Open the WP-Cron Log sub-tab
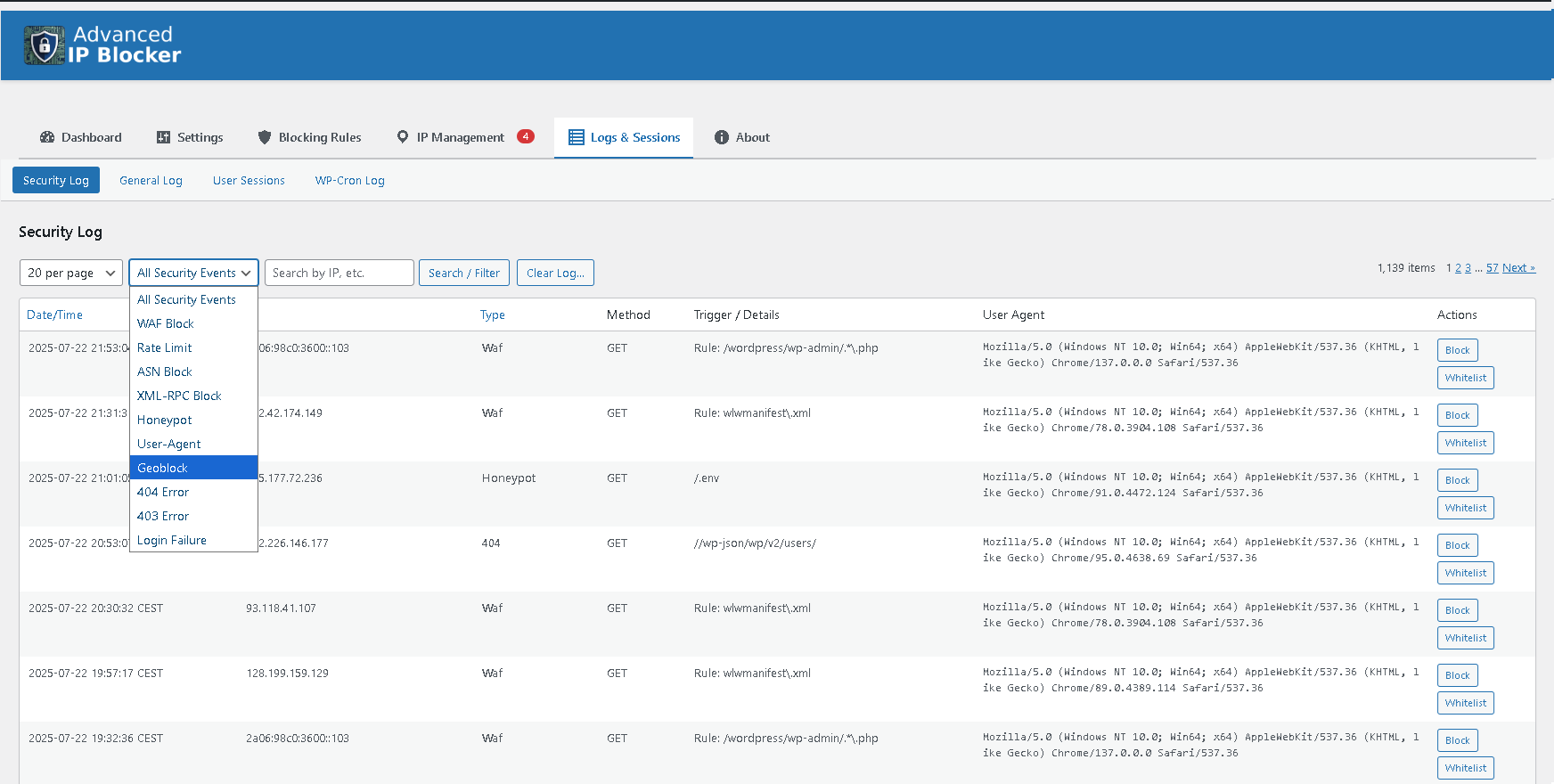This screenshot has height=784, width=1554. click(x=350, y=180)
